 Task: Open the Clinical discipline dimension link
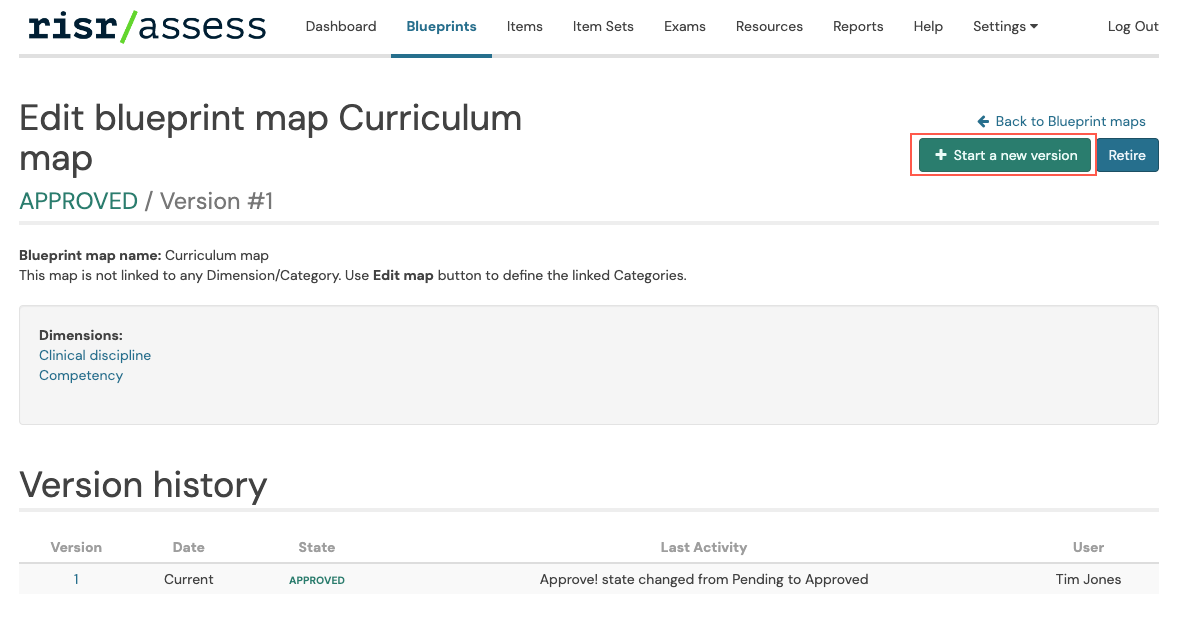(x=94, y=355)
